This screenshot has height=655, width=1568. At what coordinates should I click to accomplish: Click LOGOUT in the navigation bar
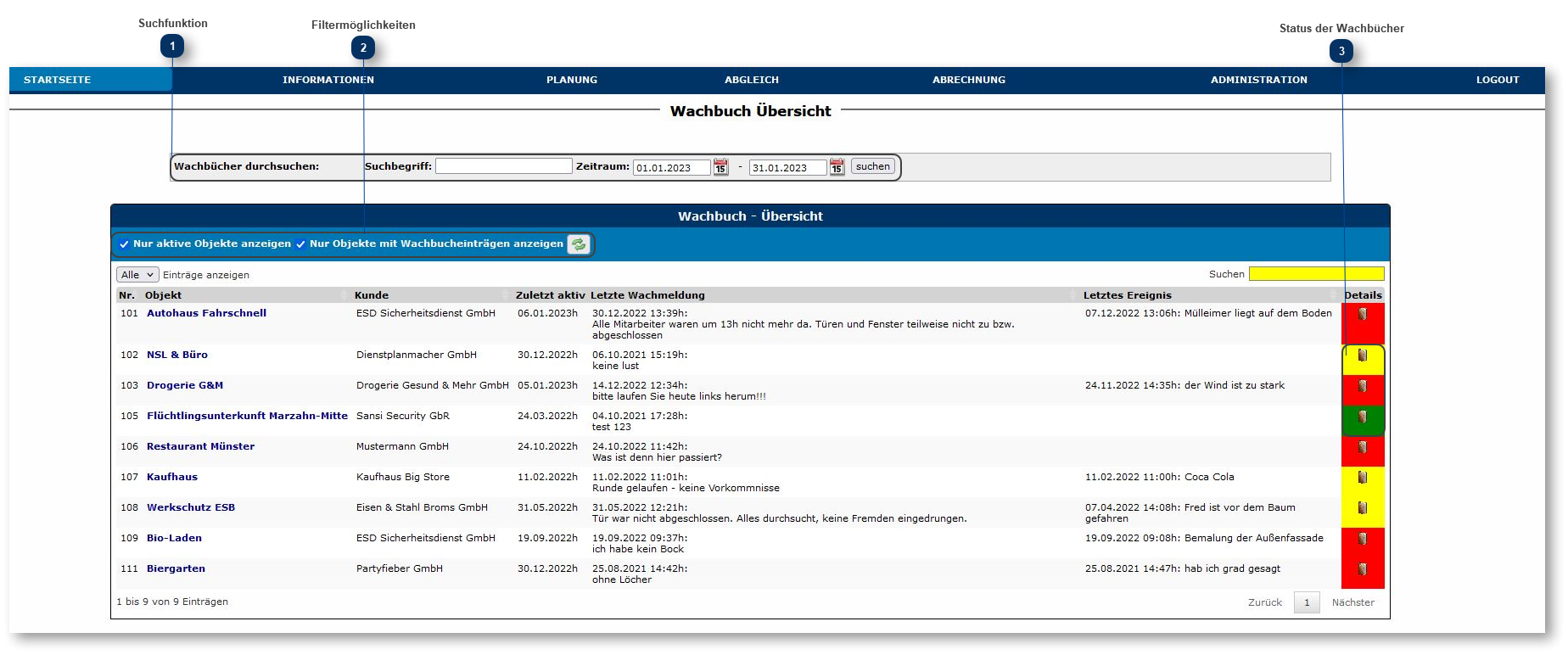(x=1498, y=80)
